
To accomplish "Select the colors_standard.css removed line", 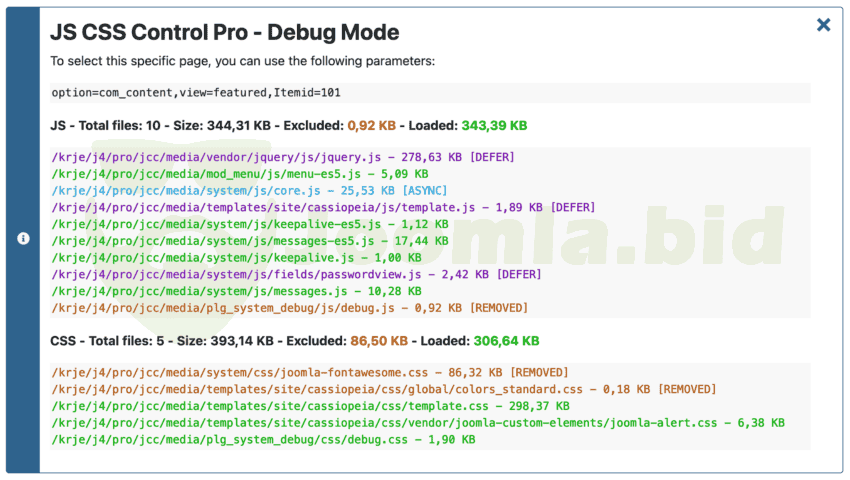I will click(x=383, y=389).
